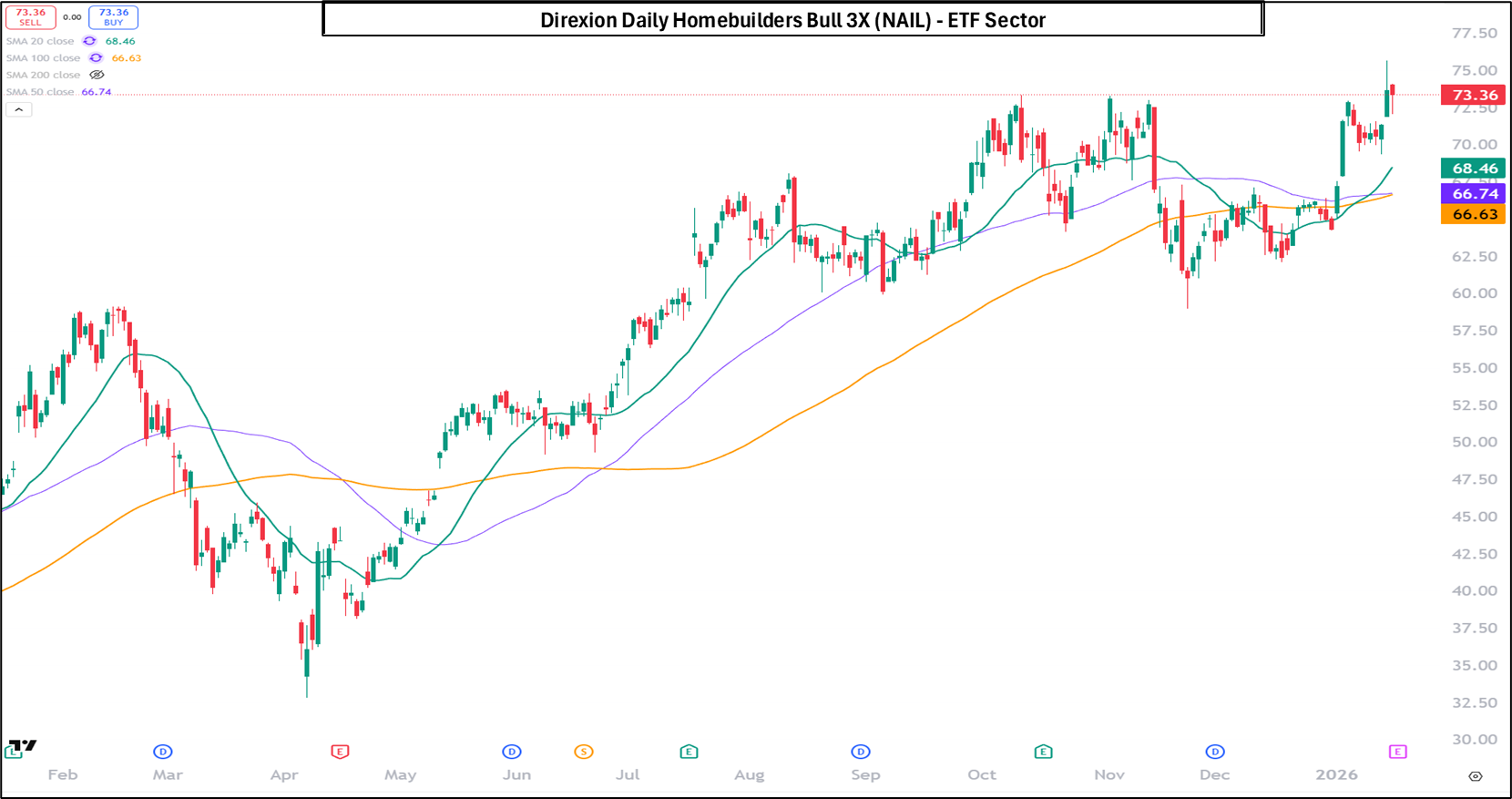Image resolution: width=1512 pixels, height=799 pixels.
Task: Click the green earnings marker in late July
Action: point(689,752)
